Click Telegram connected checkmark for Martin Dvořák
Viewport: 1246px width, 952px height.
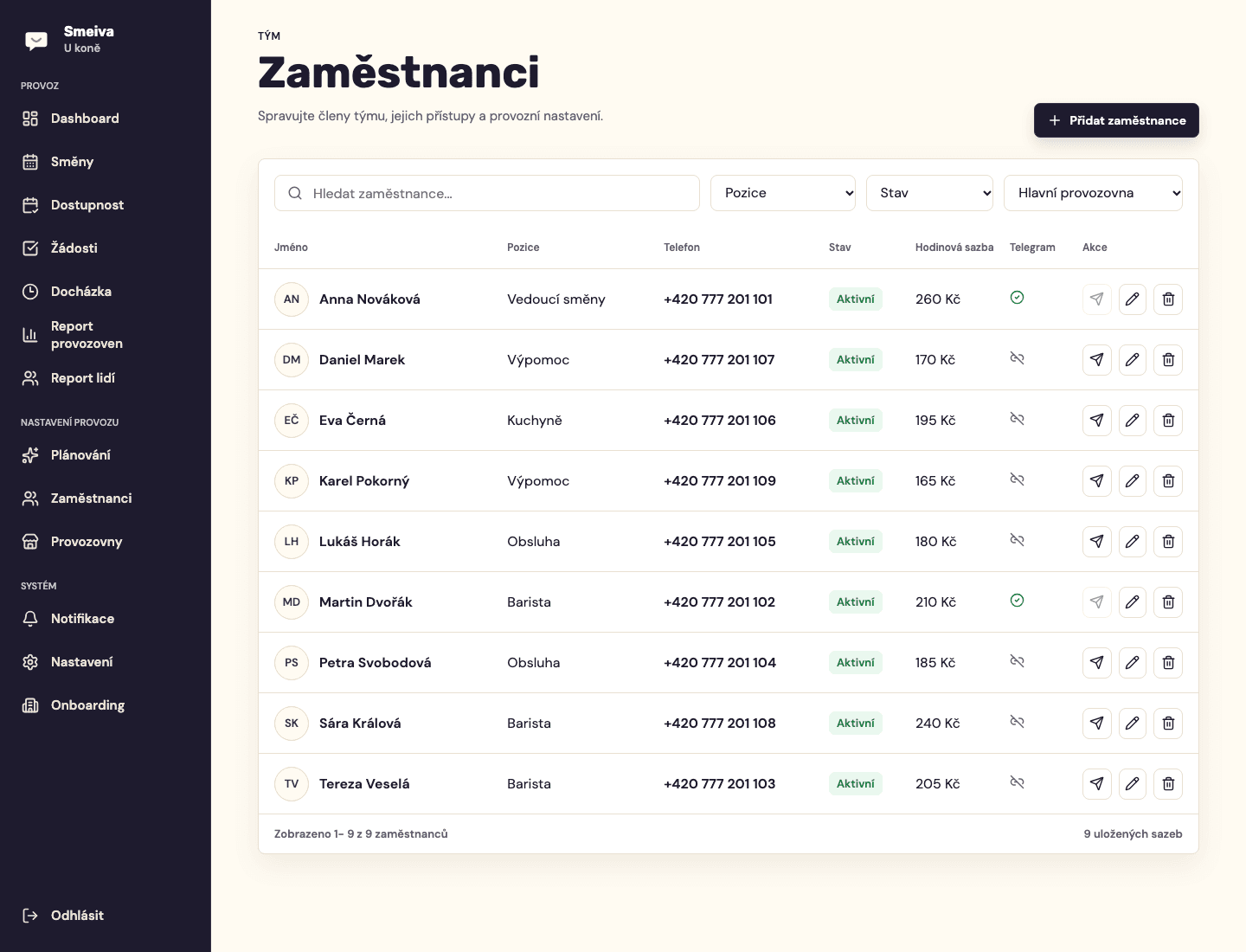(1018, 601)
